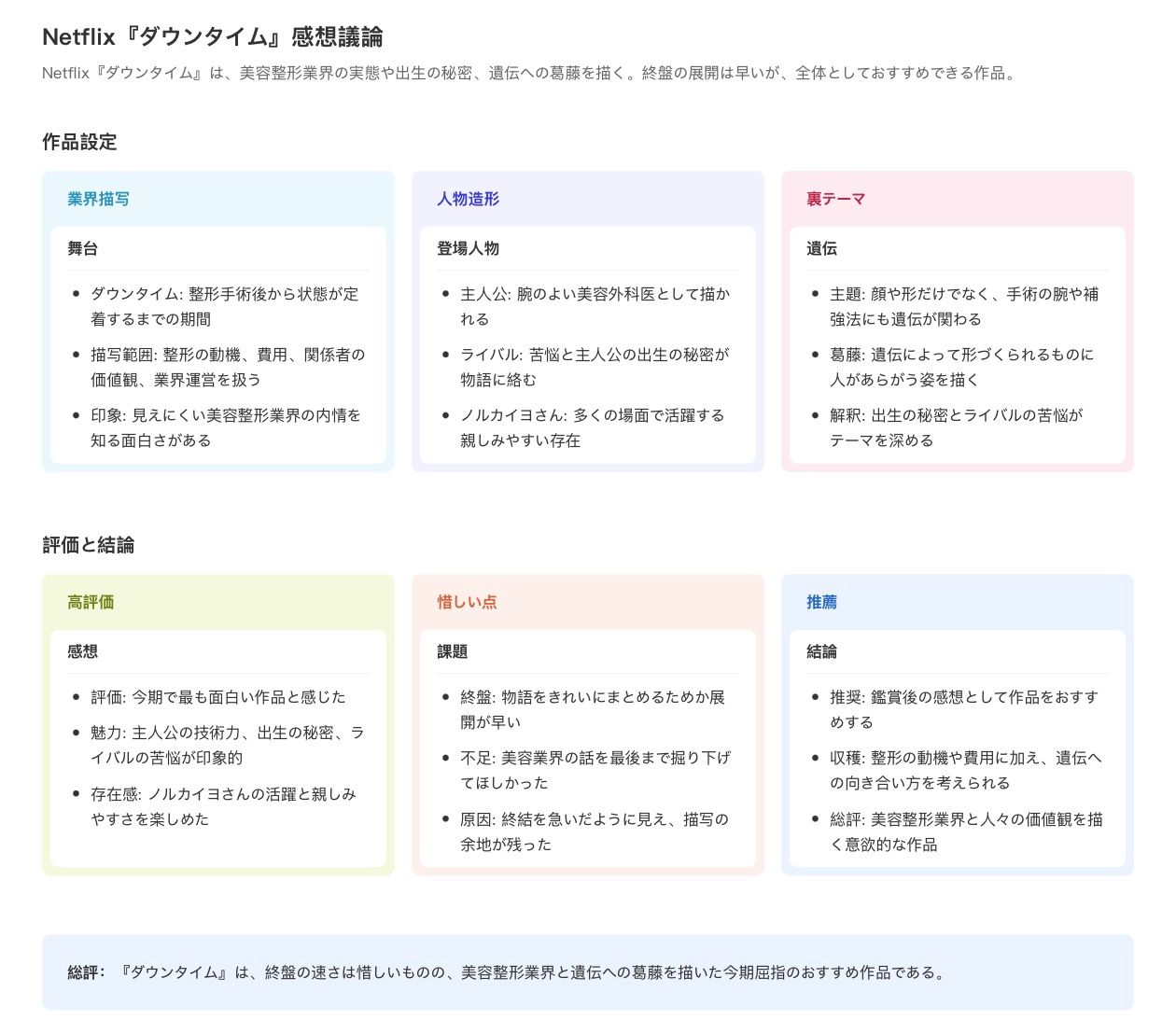Click bullet starting 印象: 見えにくい美容整形業界

[x=226, y=427]
